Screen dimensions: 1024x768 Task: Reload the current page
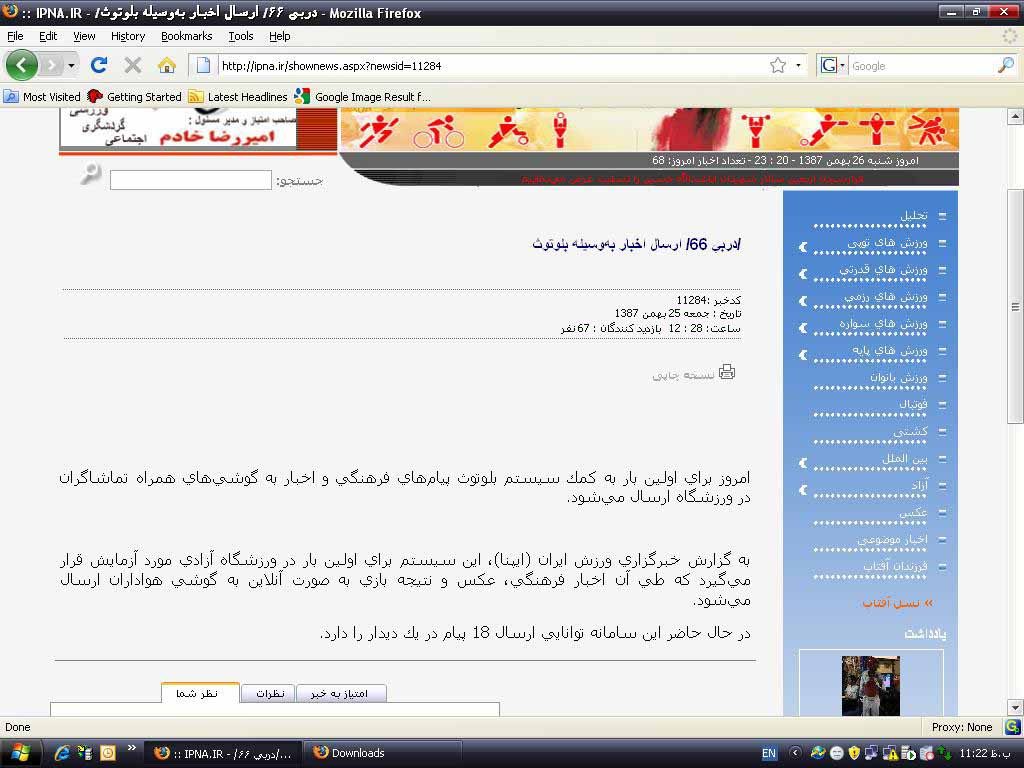(x=98, y=65)
